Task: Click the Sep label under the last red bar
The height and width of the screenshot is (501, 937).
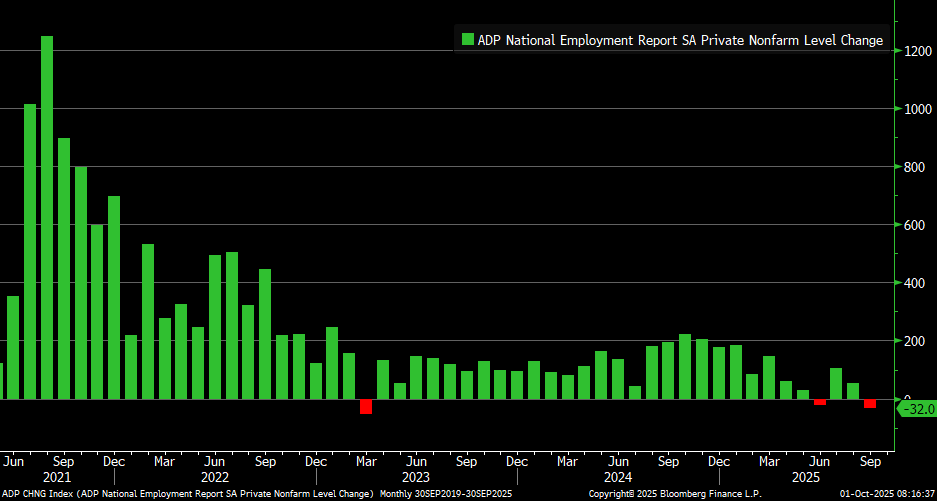Action: [x=870, y=462]
